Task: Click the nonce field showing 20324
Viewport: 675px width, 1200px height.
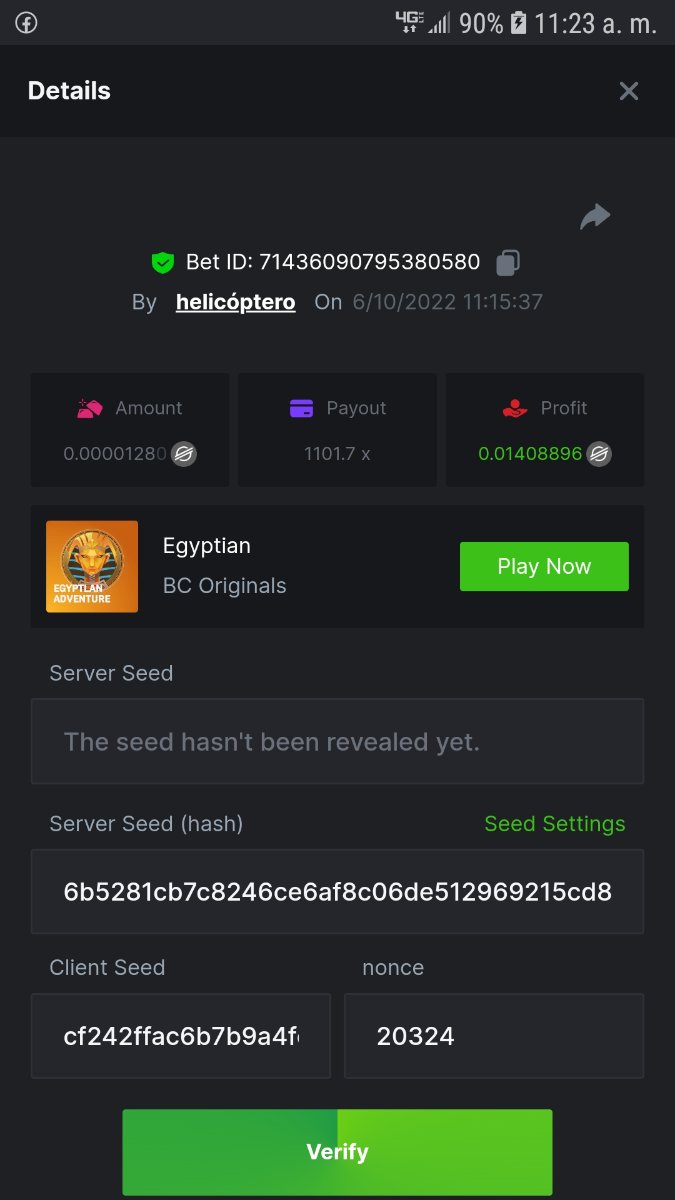Action: tap(493, 1036)
